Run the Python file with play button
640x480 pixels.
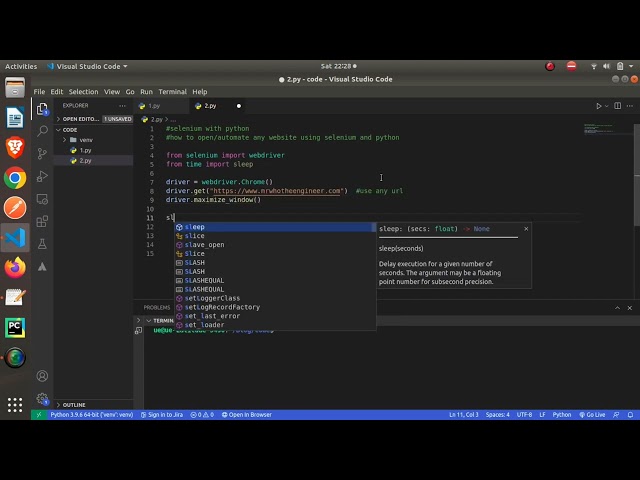pos(598,106)
